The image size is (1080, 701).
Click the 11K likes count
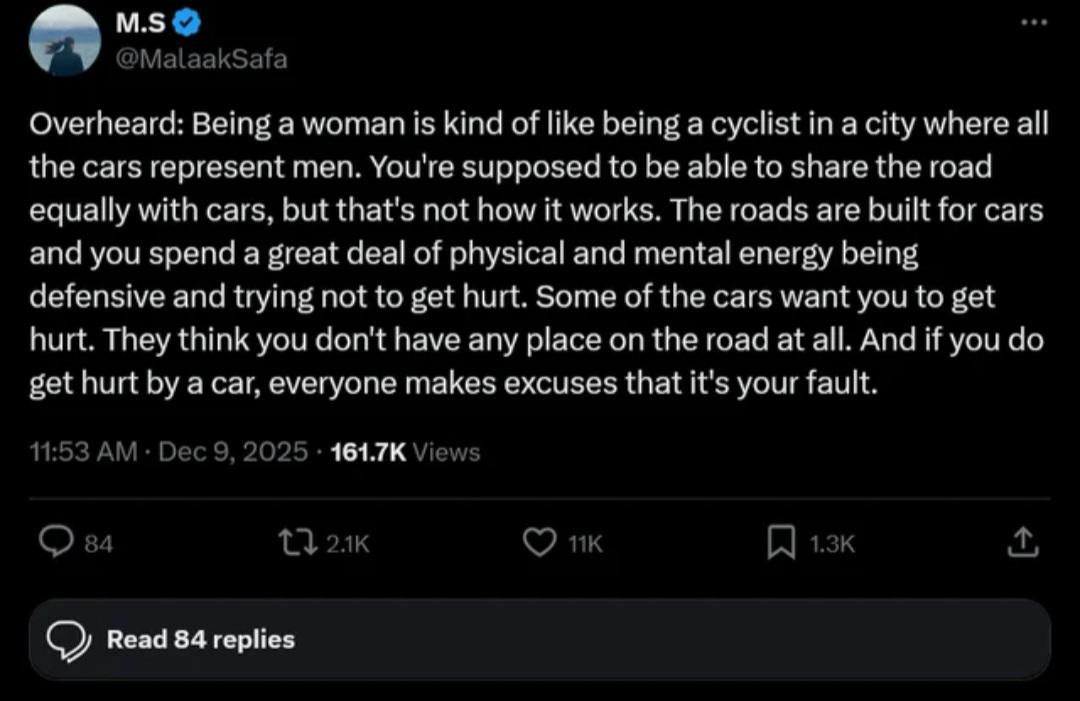(585, 543)
